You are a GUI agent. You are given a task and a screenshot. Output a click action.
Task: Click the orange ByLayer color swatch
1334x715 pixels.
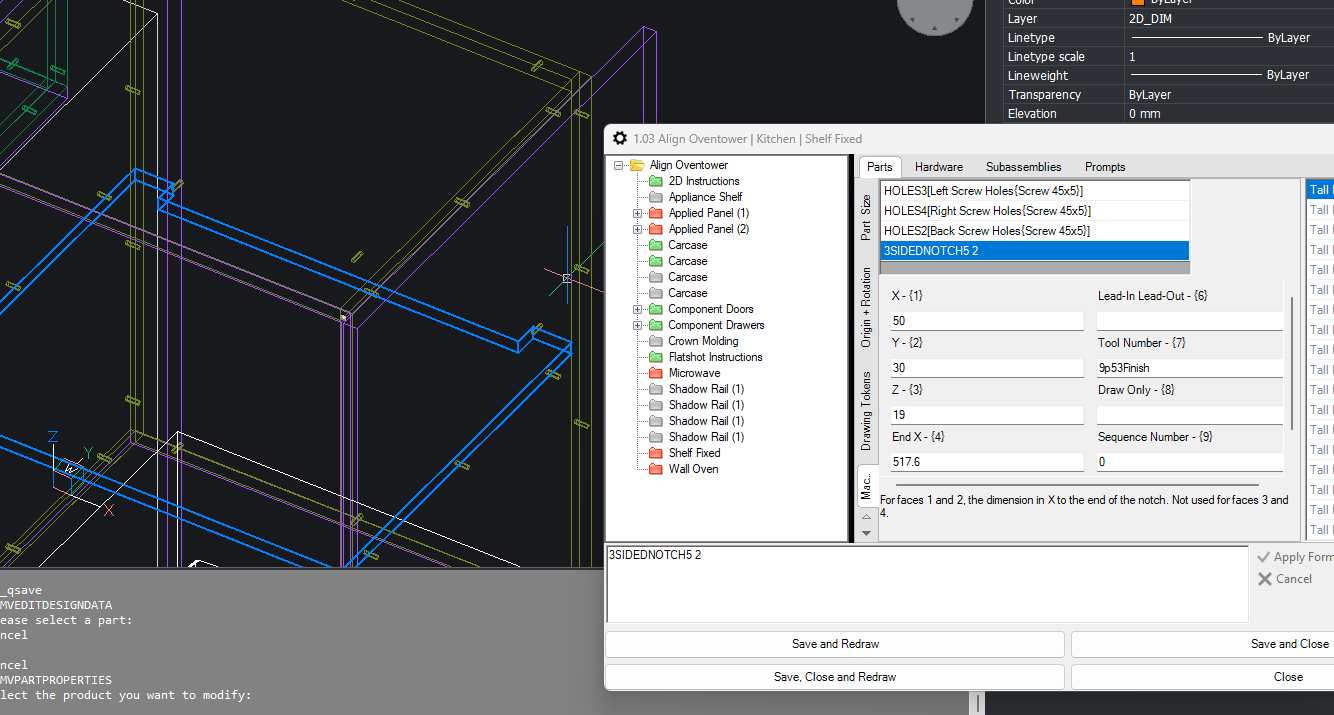pos(1137,3)
